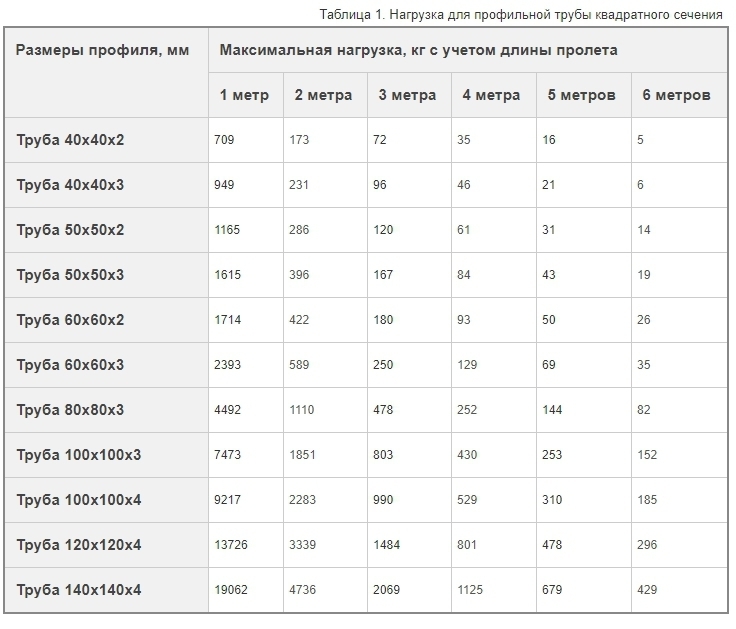
Task: Select the '3 метра' column header
Action: (x=407, y=96)
